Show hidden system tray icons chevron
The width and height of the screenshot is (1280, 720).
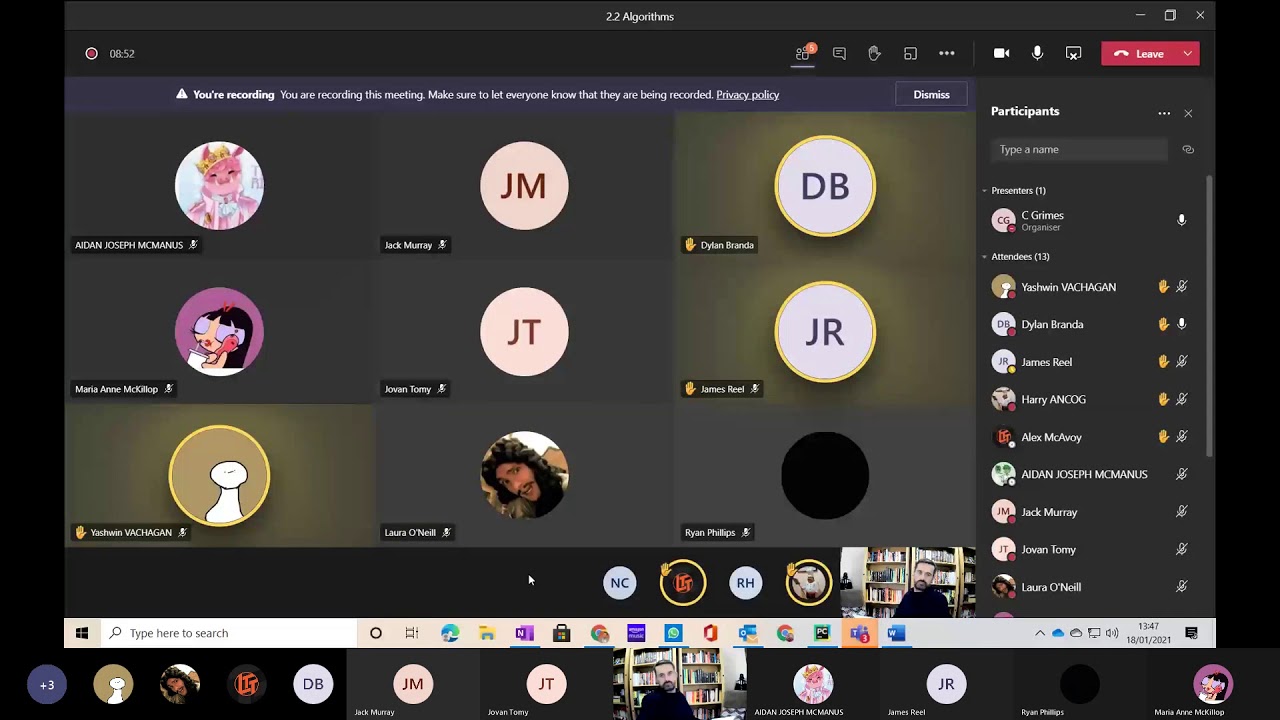(1040, 633)
